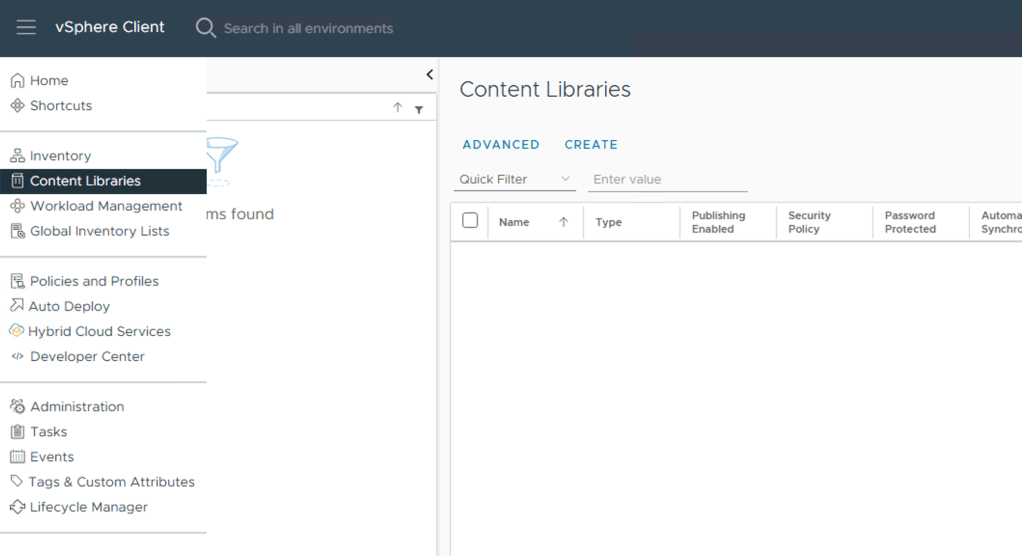Click the Enter value filter field
Screen dimensions: 1022x556
coord(667,180)
